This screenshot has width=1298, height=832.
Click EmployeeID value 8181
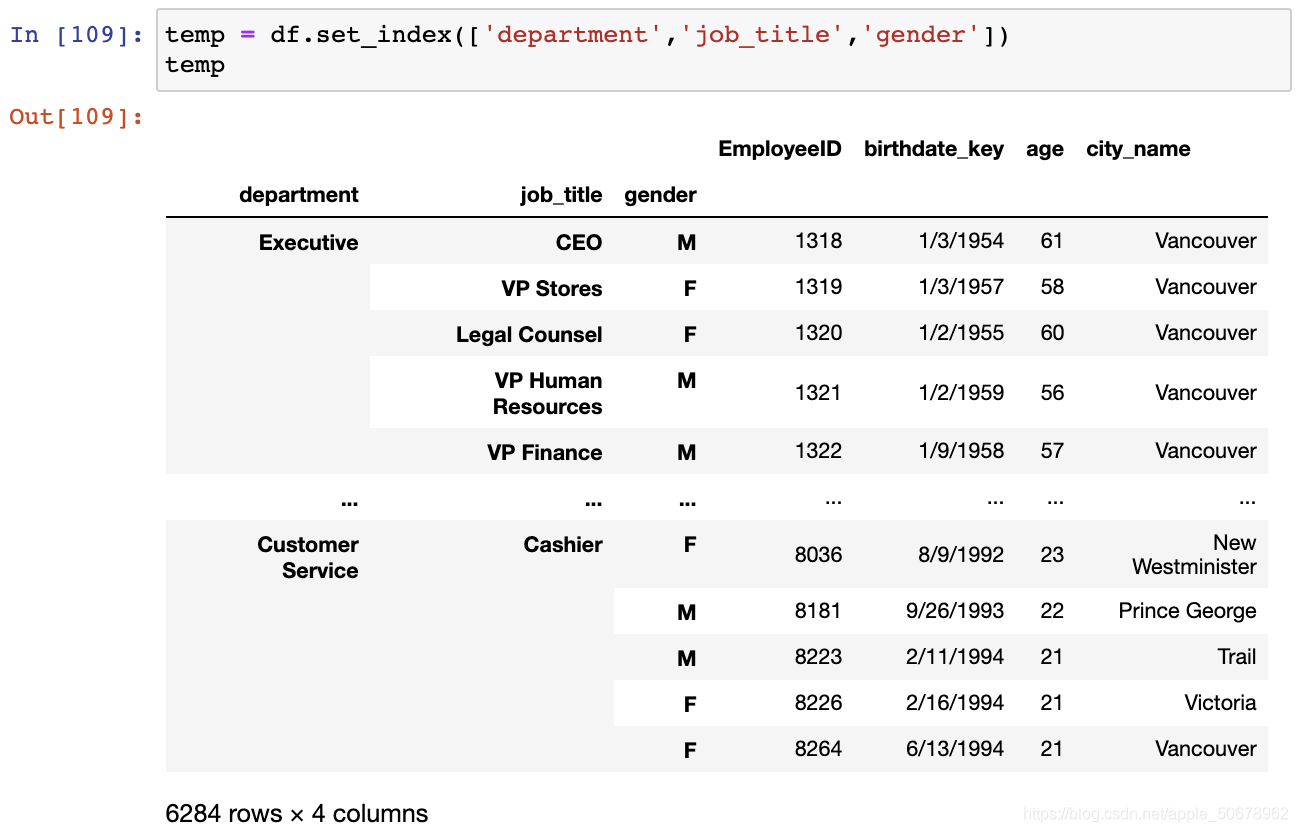click(x=818, y=611)
